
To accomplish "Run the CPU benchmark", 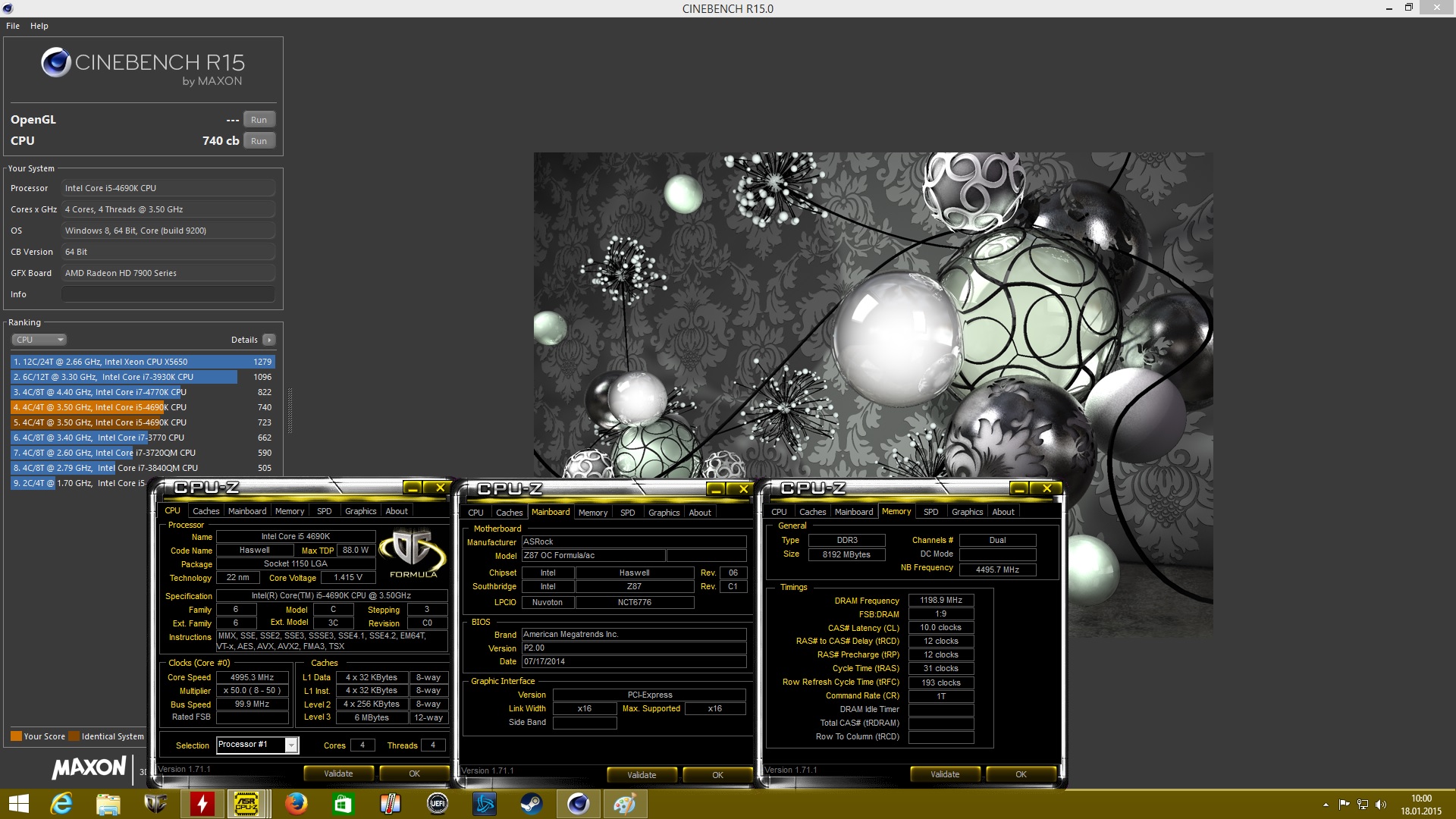I will click(x=259, y=141).
